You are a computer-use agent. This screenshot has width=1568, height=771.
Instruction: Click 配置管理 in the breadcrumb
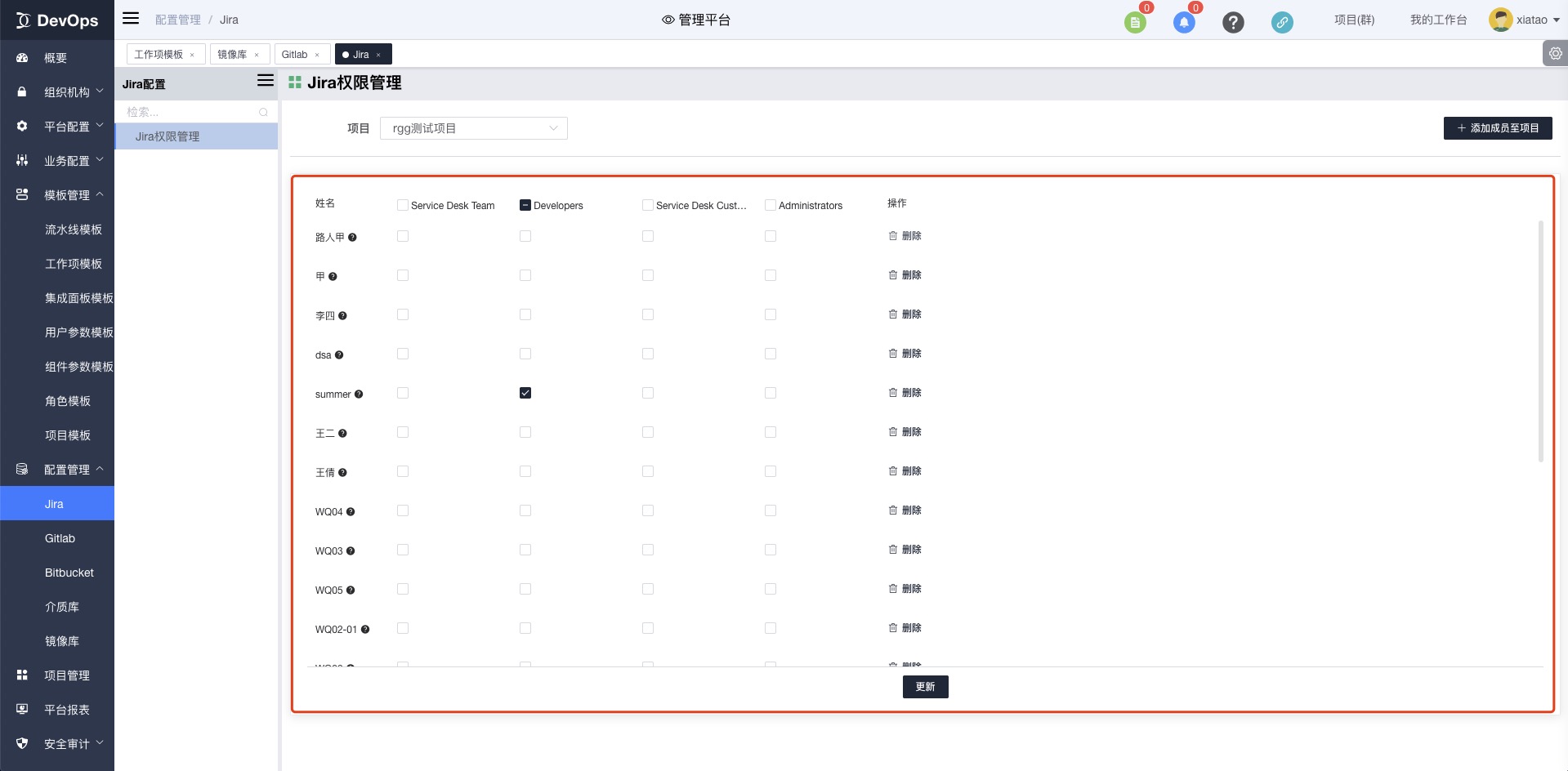coord(177,20)
